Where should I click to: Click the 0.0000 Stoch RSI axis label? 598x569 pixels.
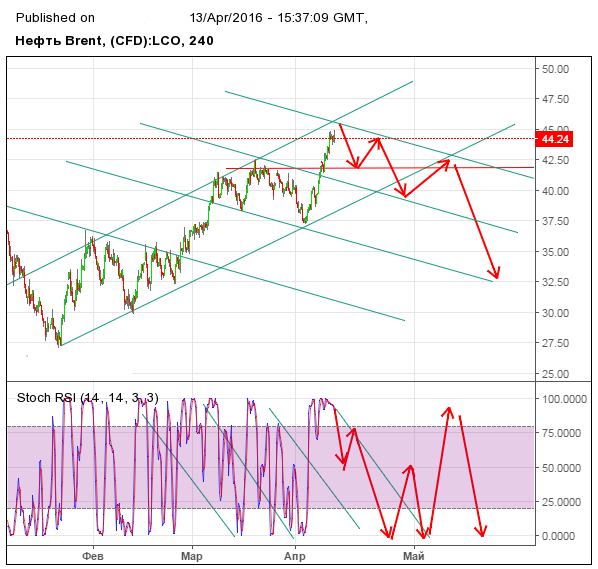pos(558,536)
